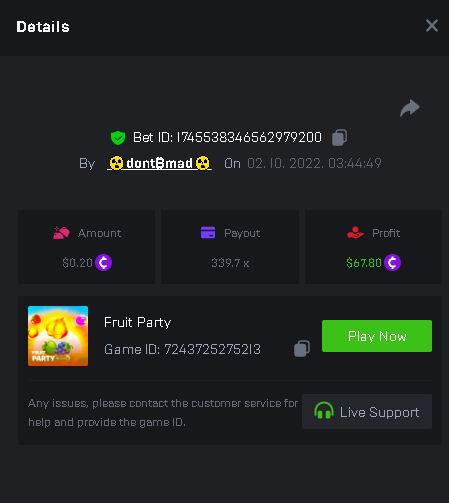
Task: Click the purple coin next to Amount
Action: [x=103, y=263]
